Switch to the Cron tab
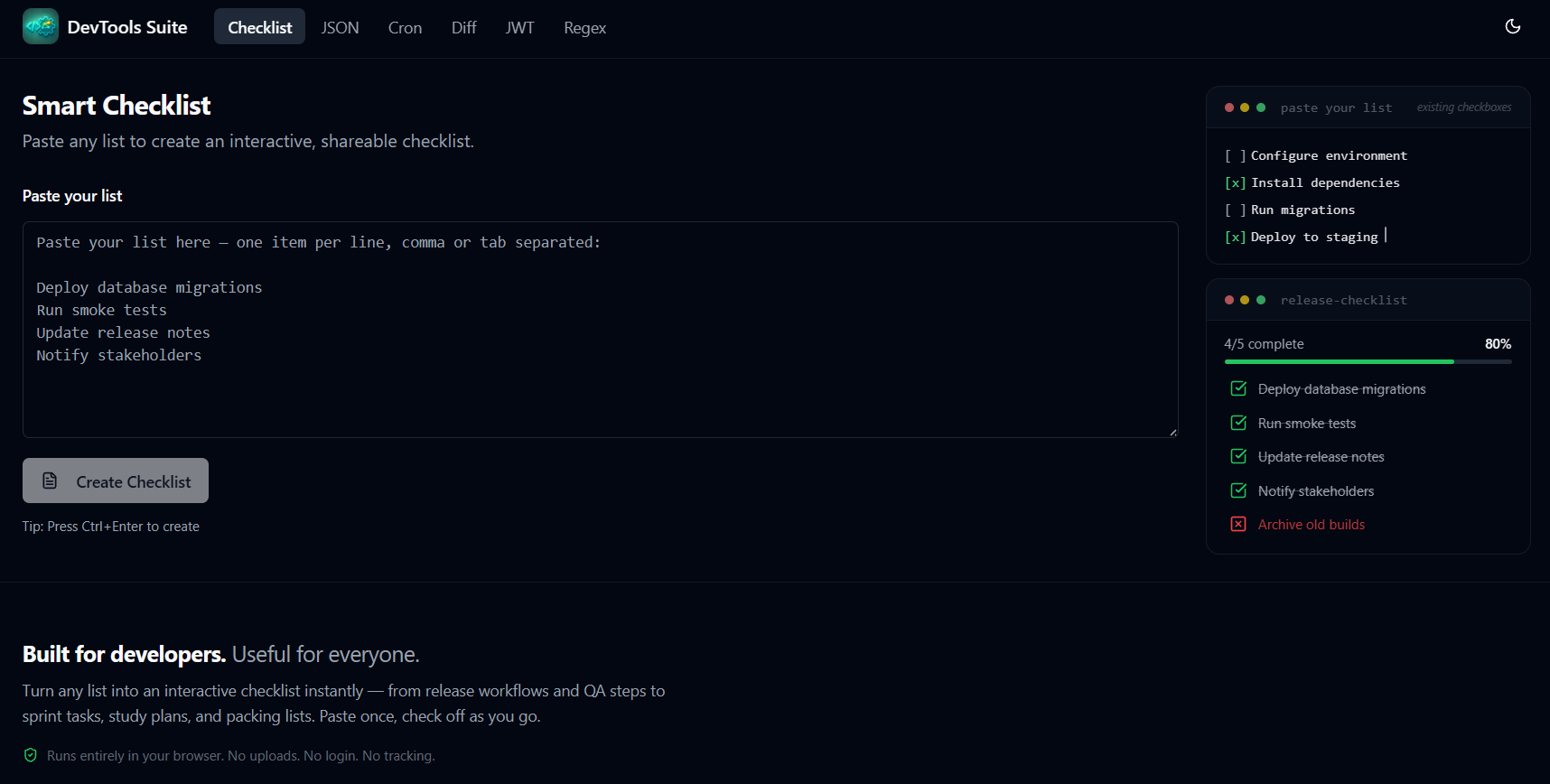 (x=405, y=27)
